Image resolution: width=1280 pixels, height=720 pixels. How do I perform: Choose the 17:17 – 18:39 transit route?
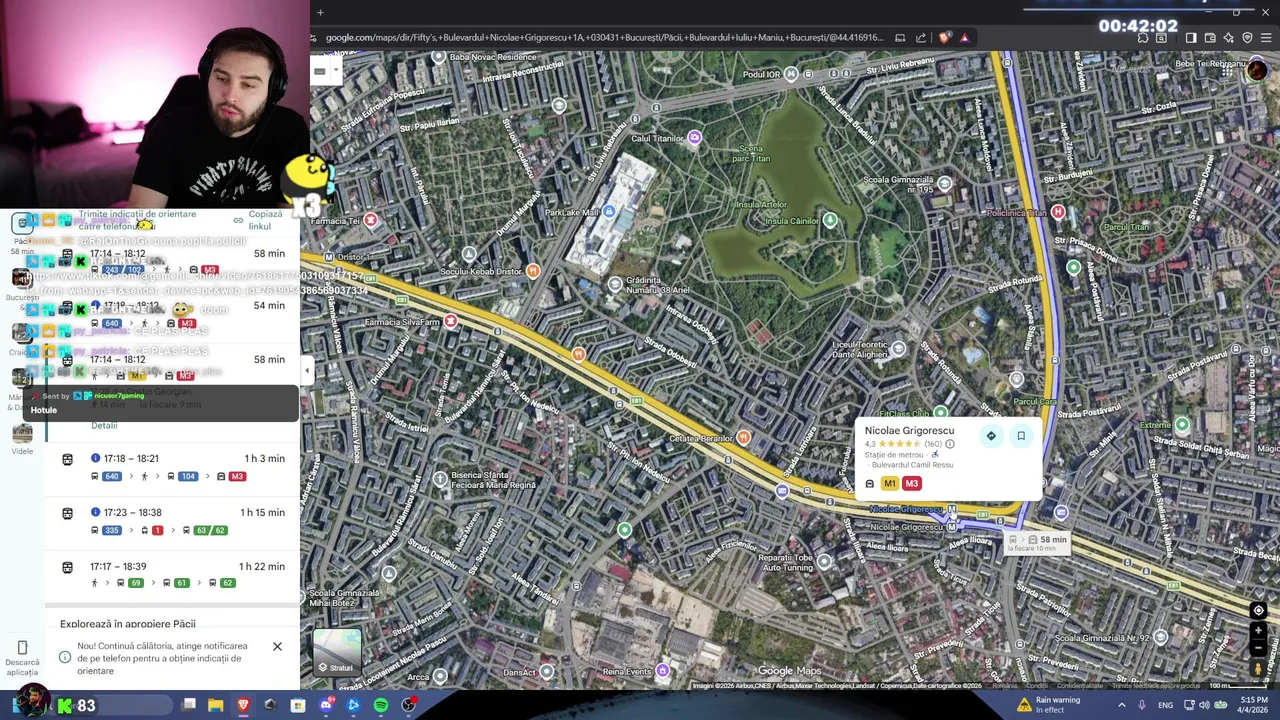tap(172, 574)
